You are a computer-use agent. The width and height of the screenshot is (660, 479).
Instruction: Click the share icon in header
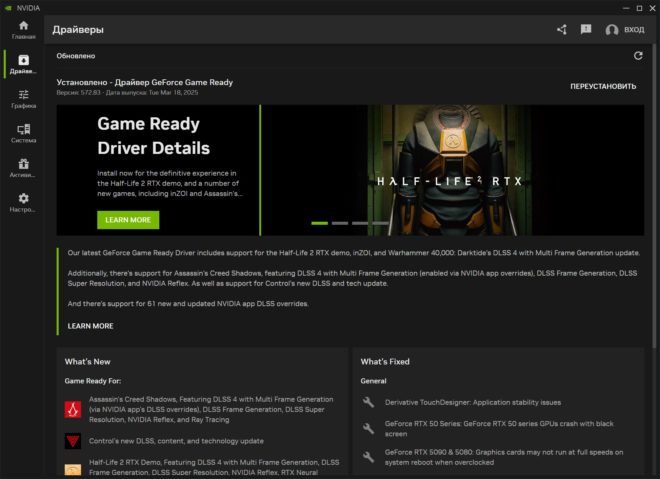562,29
